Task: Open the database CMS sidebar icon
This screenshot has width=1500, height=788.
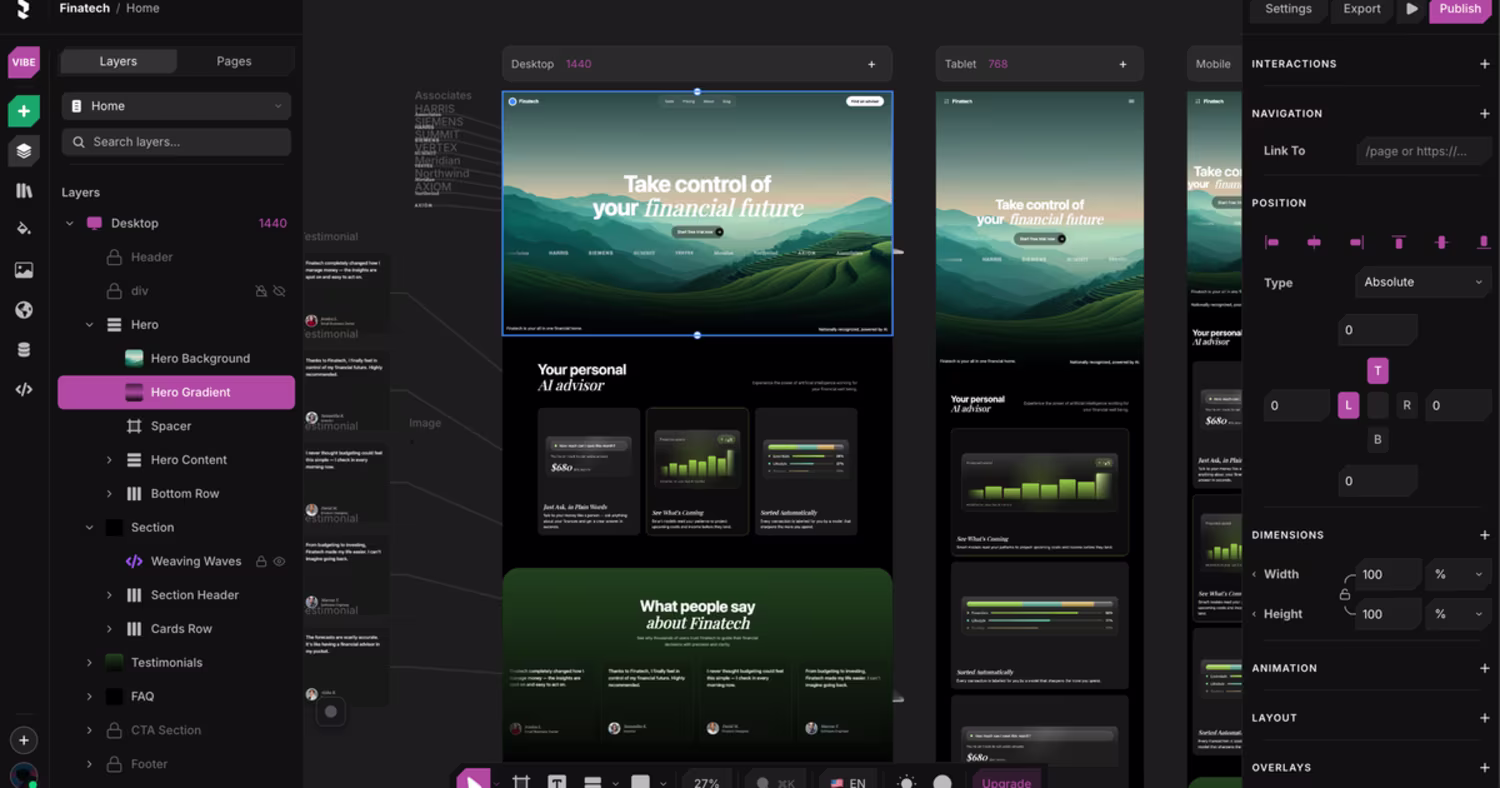Action: [24, 350]
